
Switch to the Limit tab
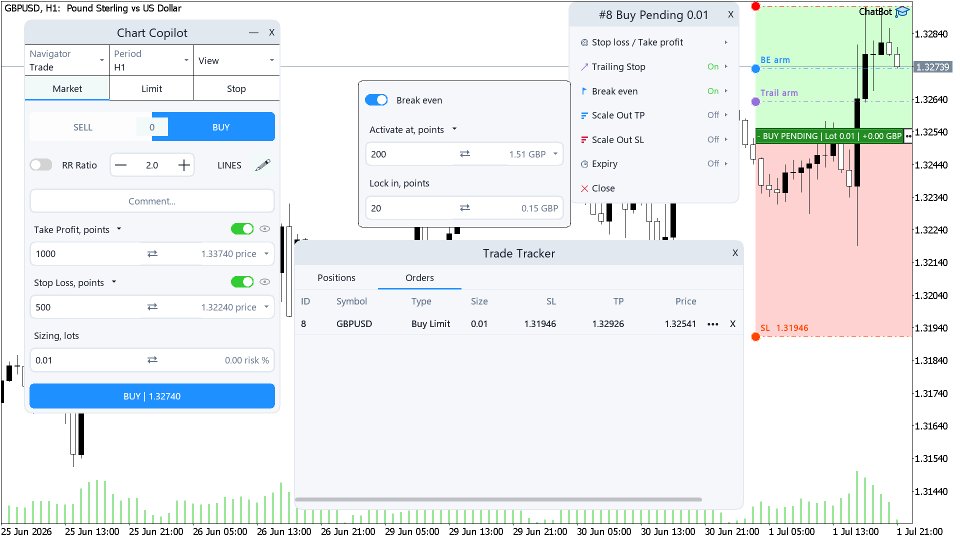click(151, 89)
